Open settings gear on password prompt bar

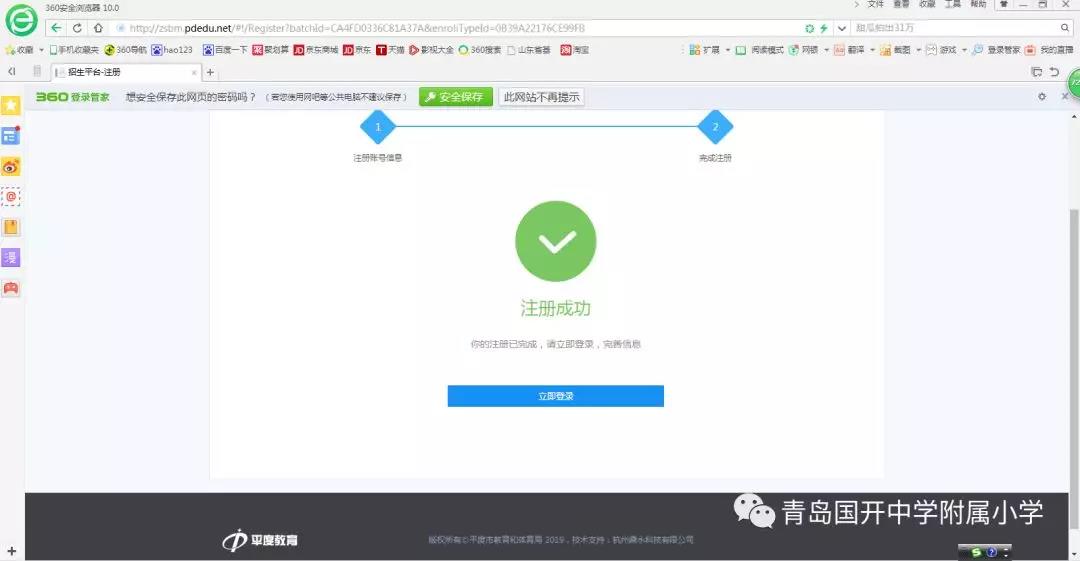(x=1041, y=97)
